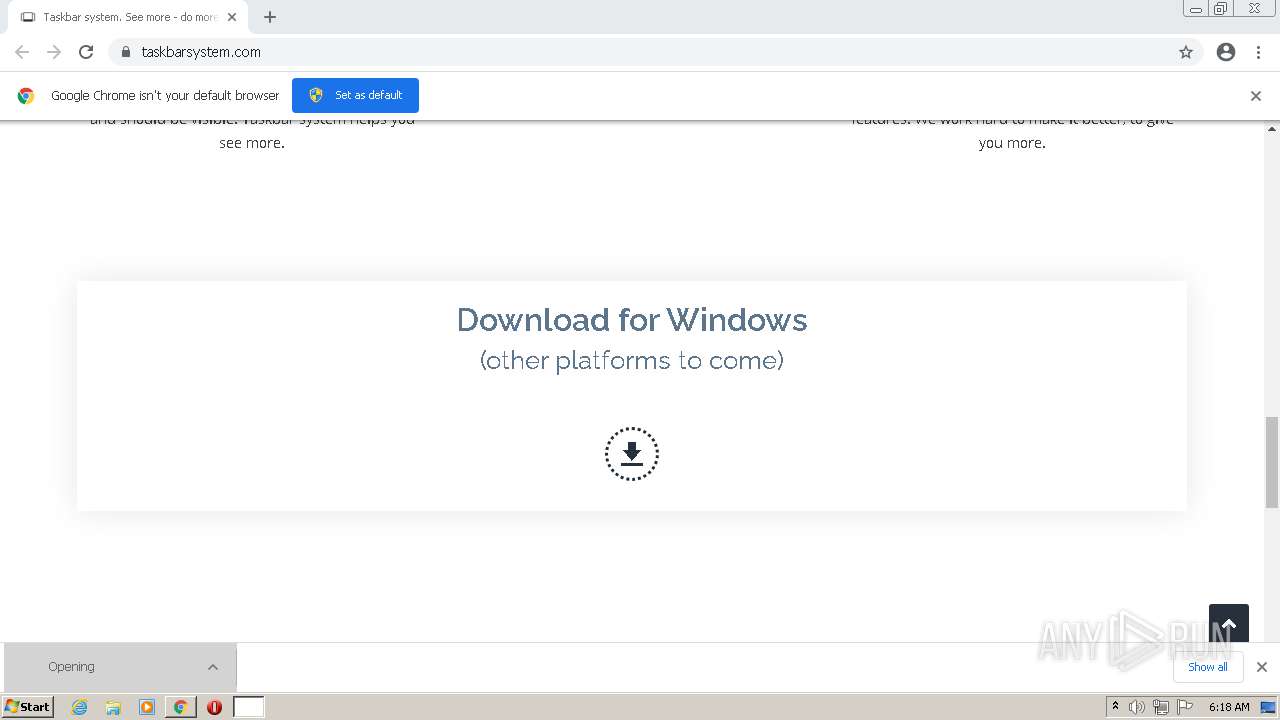Open the Windows Start menu
This screenshot has width=1280, height=720.
click(x=28, y=707)
